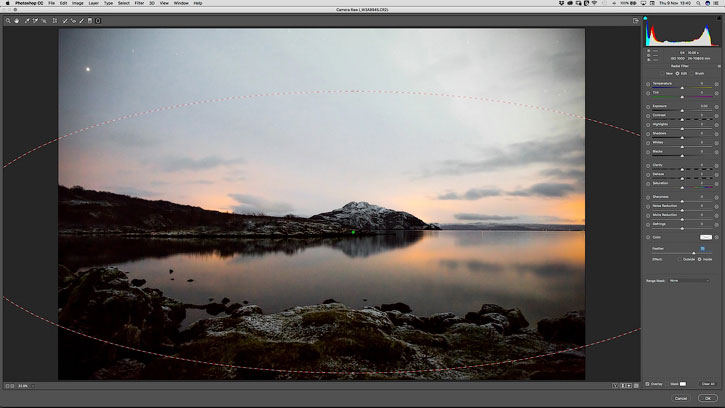Click the before/after view cycle icon
Image resolution: width=725 pixels, height=408 pixels.
615,385
